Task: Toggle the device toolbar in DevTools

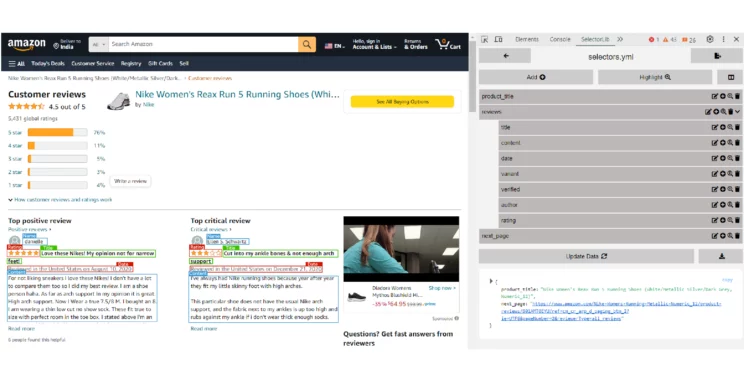Action: (x=498, y=39)
